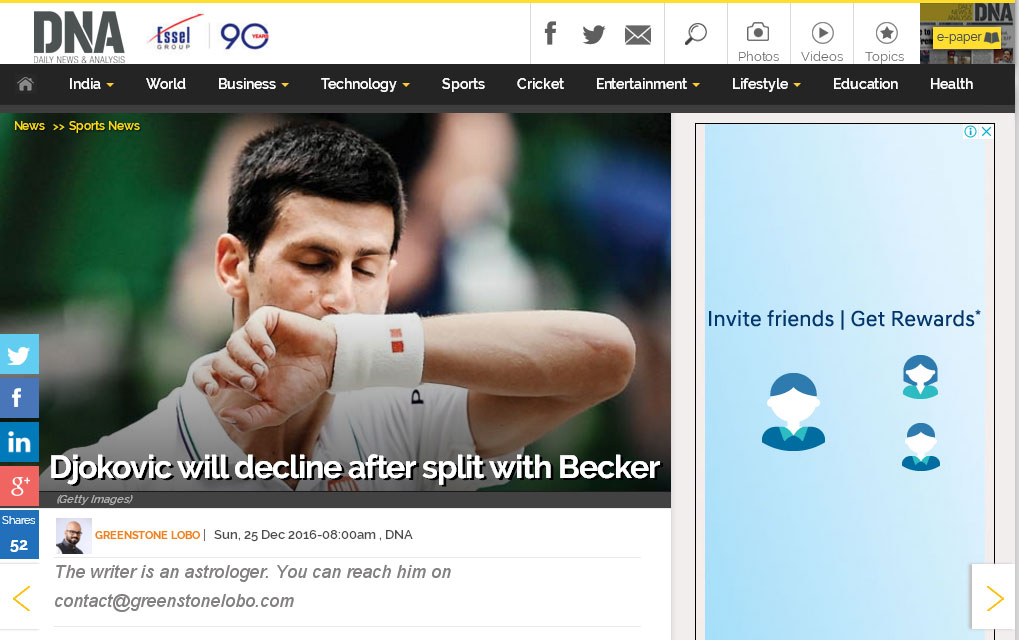Go to previous article with left arrow
The image size is (1019, 640).
21,598
